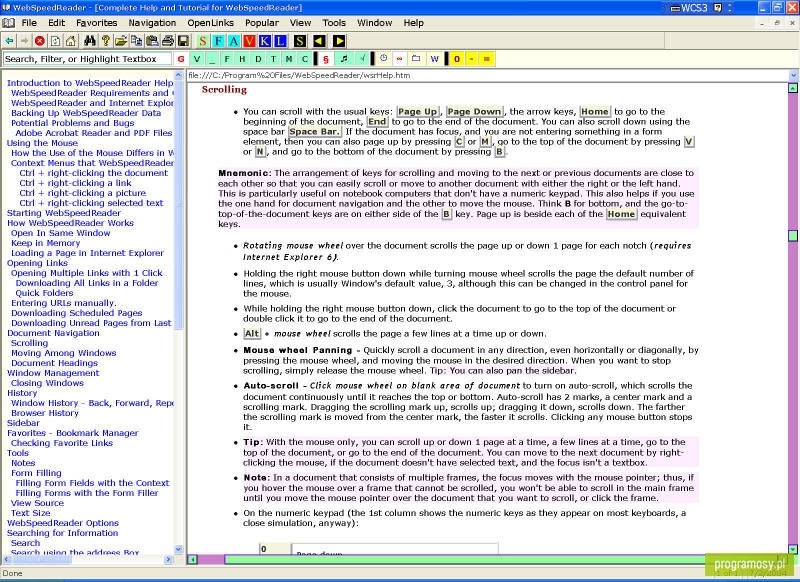Click the yellow equals sign button
Image resolution: width=800 pixels, height=582 pixels.
click(x=487, y=59)
